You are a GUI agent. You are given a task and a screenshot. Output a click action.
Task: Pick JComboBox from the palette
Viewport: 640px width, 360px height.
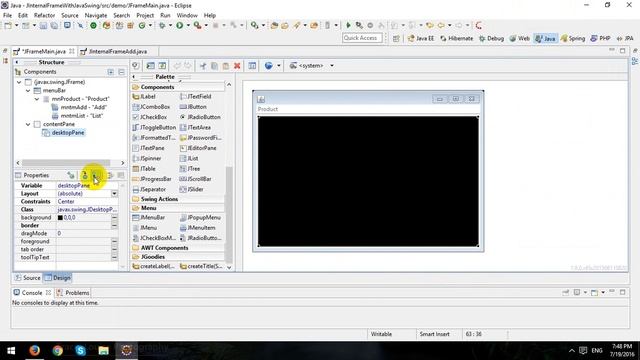click(152, 107)
